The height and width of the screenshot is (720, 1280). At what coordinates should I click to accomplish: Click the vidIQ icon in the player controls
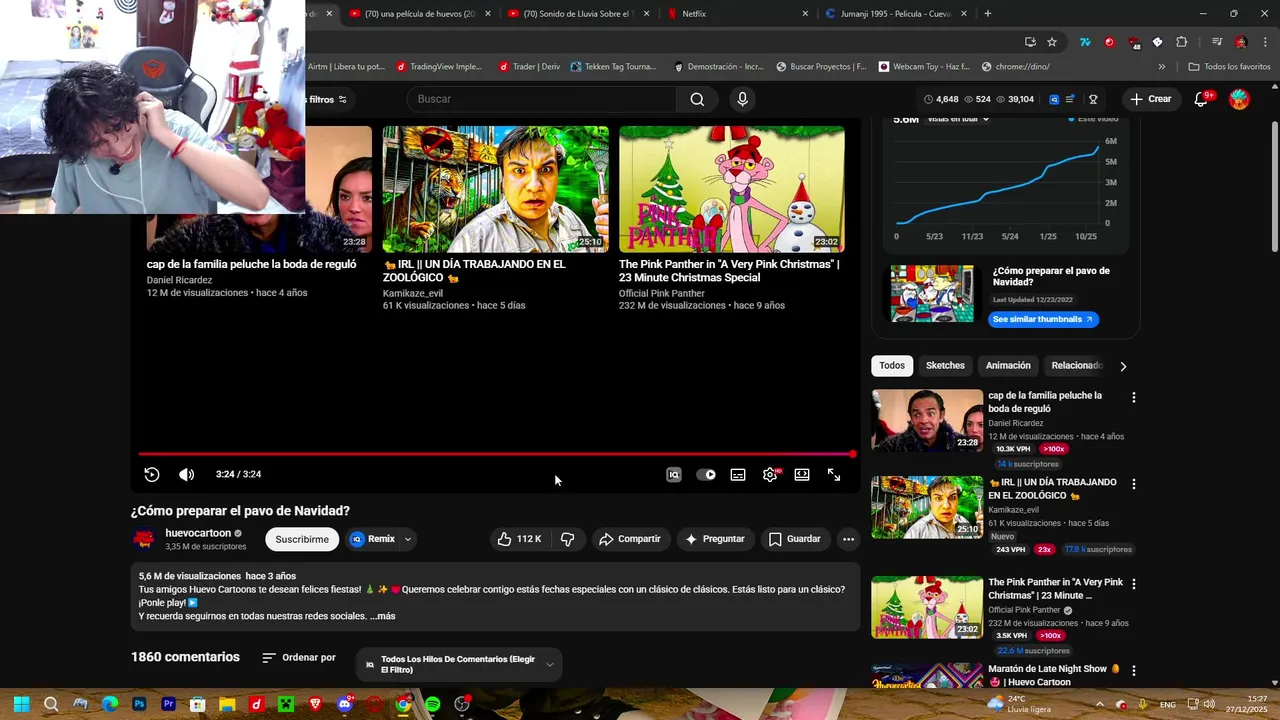674,475
